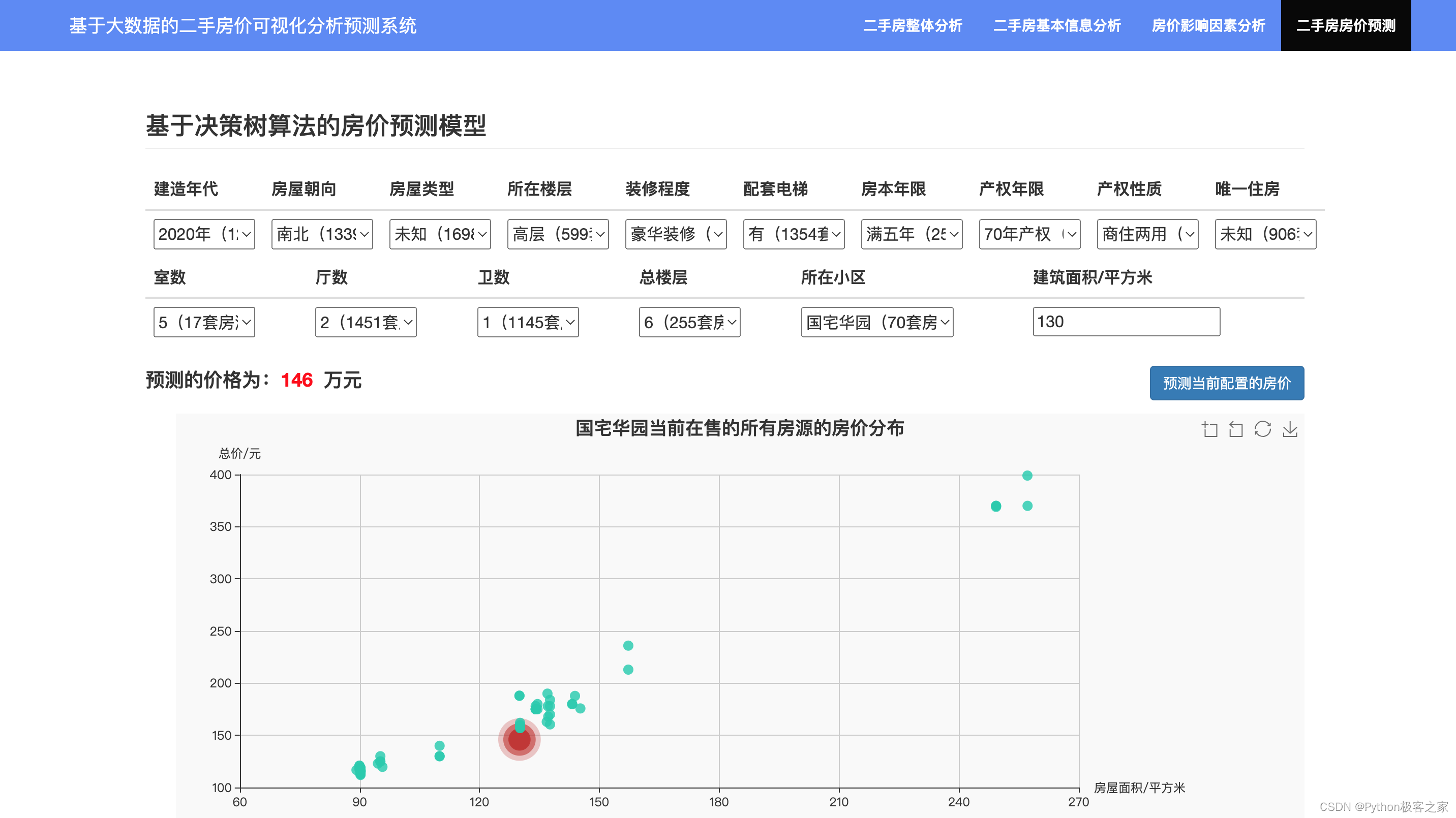Click the site title 基于大数据的二手房价可视化分析预测系统
The height and width of the screenshot is (818, 1456).
[243, 25]
